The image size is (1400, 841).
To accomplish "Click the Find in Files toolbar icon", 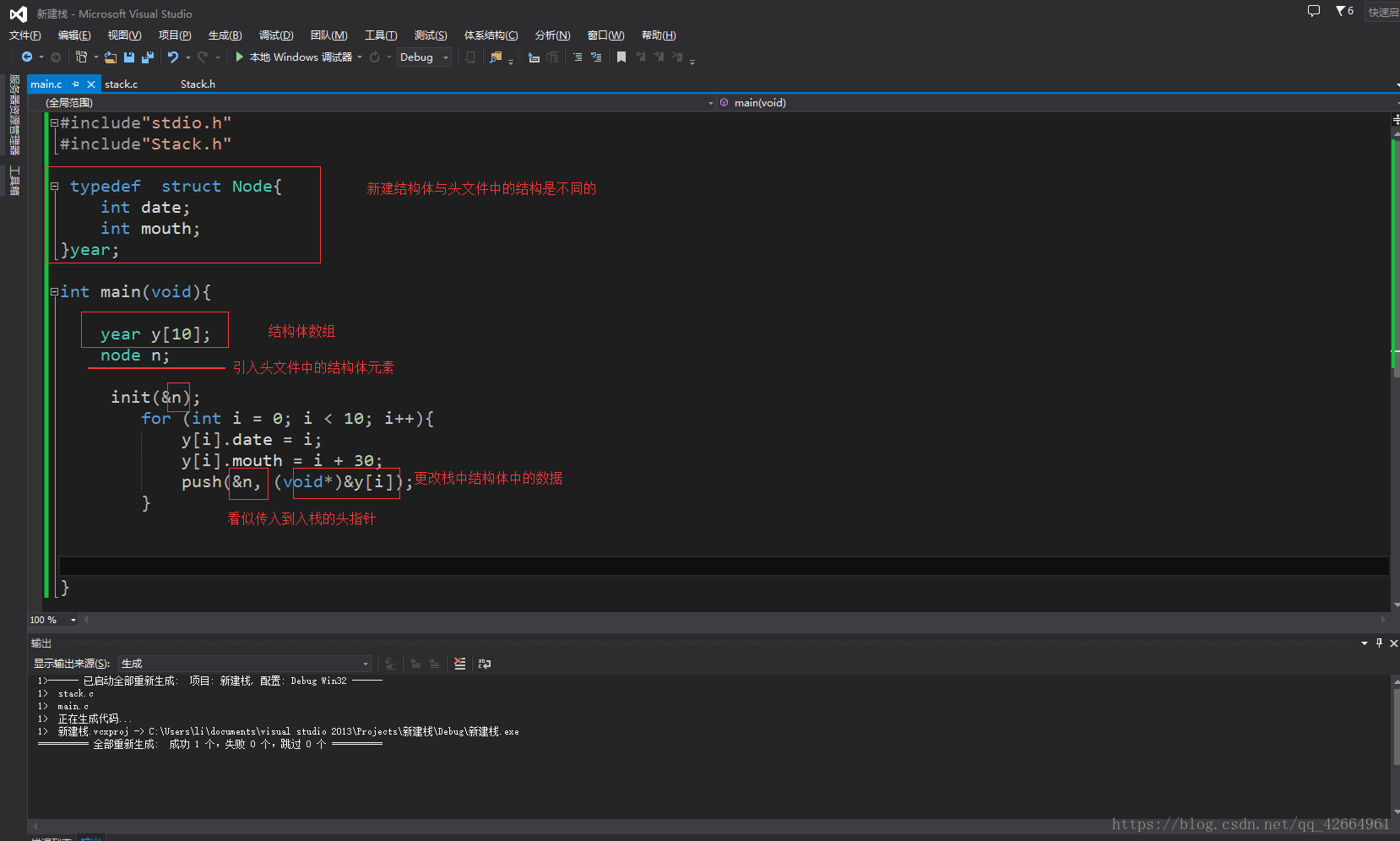I will 496,57.
